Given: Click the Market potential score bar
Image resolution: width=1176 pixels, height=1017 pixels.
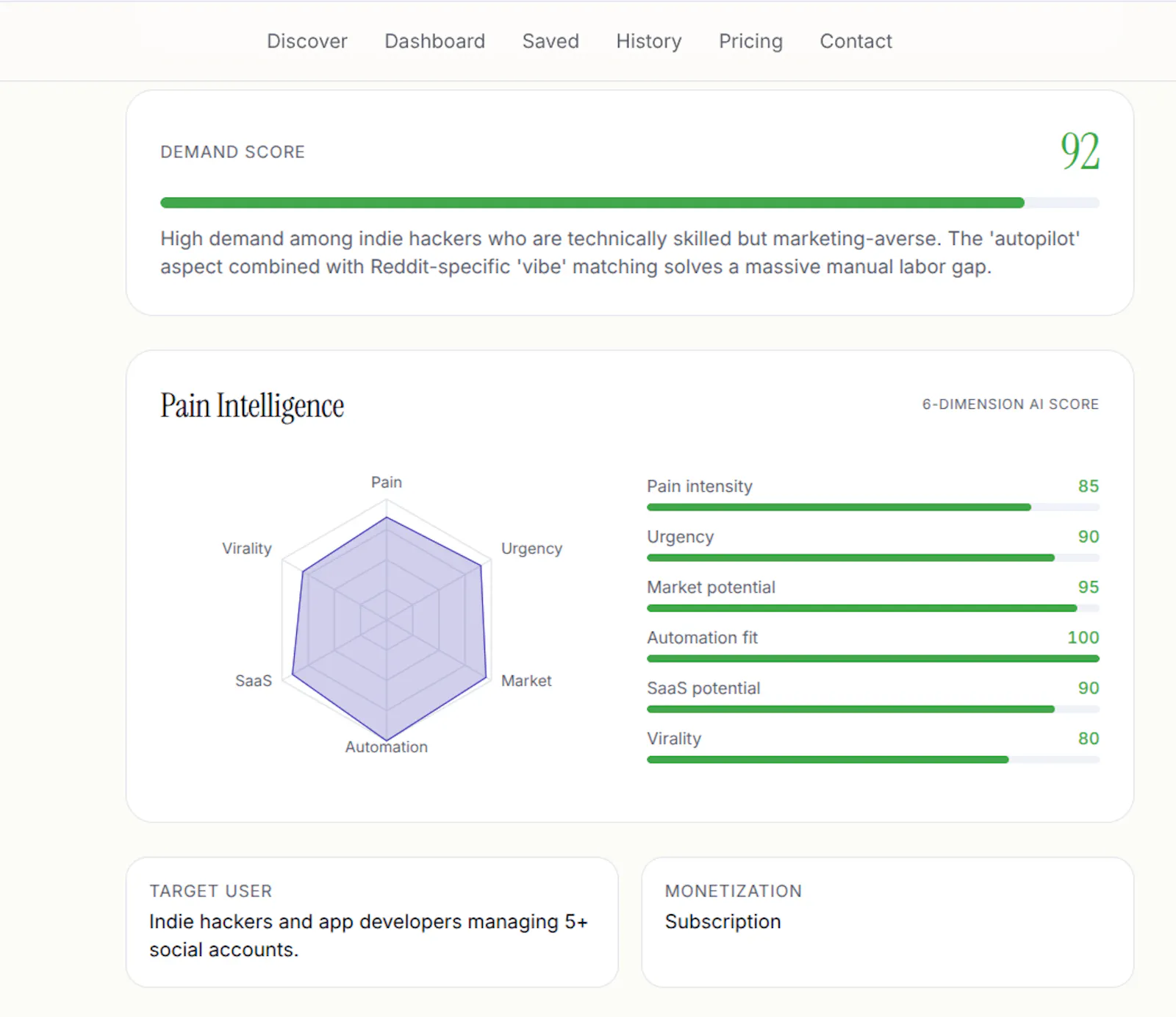Looking at the screenshot, I should [873, 608].
